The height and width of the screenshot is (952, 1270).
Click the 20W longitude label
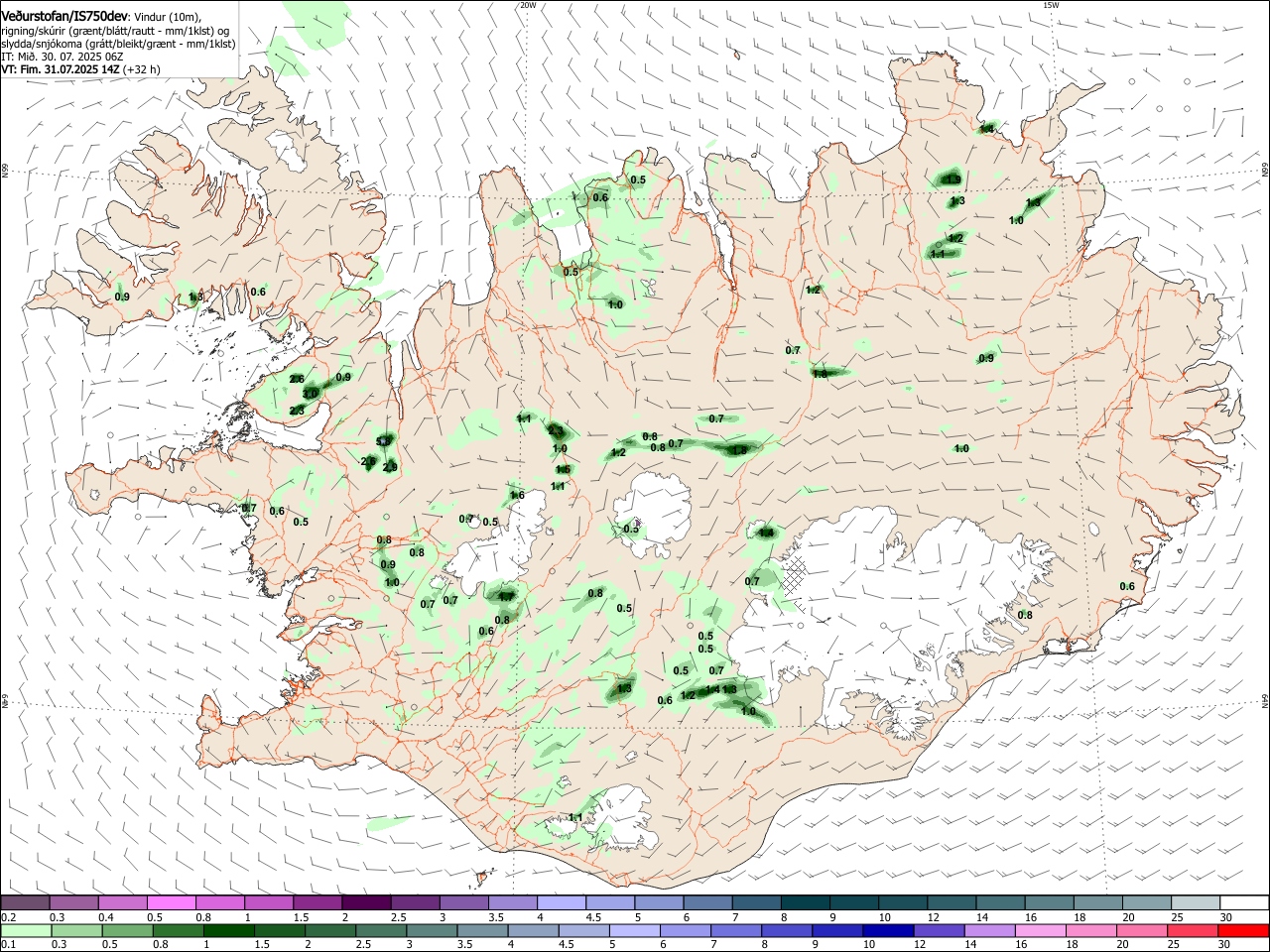pyautogui.click(x=528, y=5)
